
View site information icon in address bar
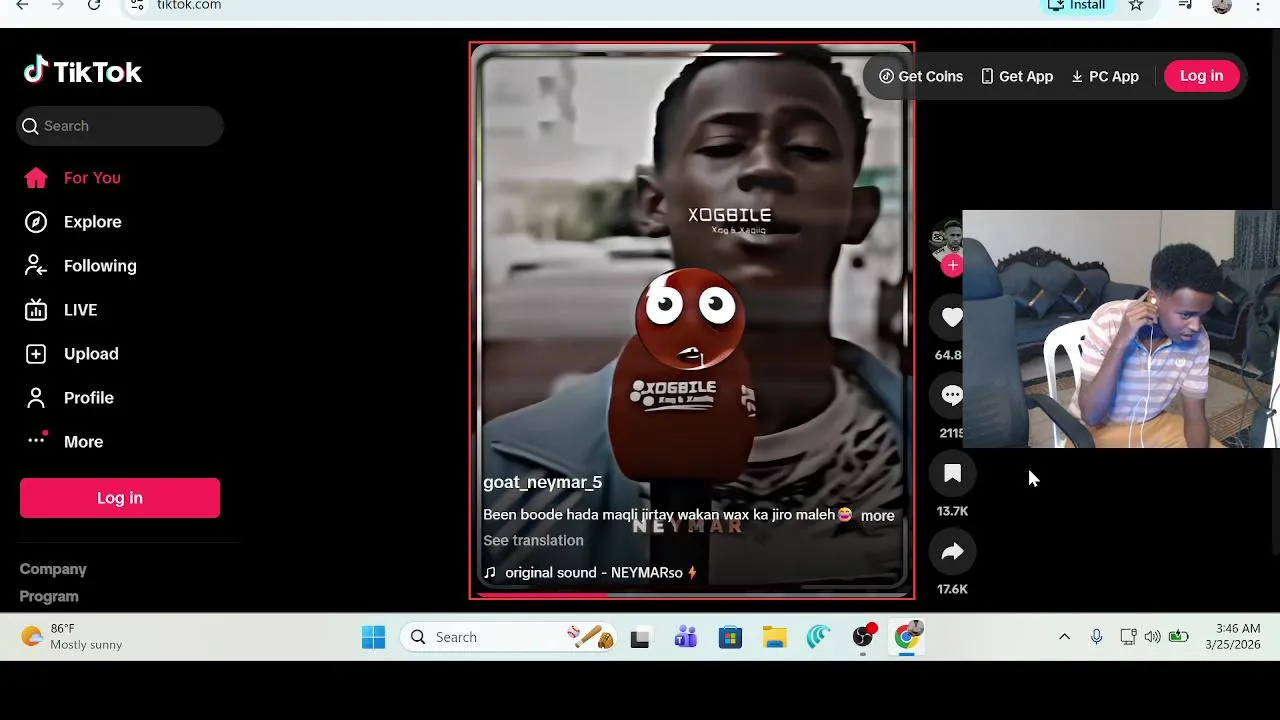pyautogui.click(x=138, y=5)
